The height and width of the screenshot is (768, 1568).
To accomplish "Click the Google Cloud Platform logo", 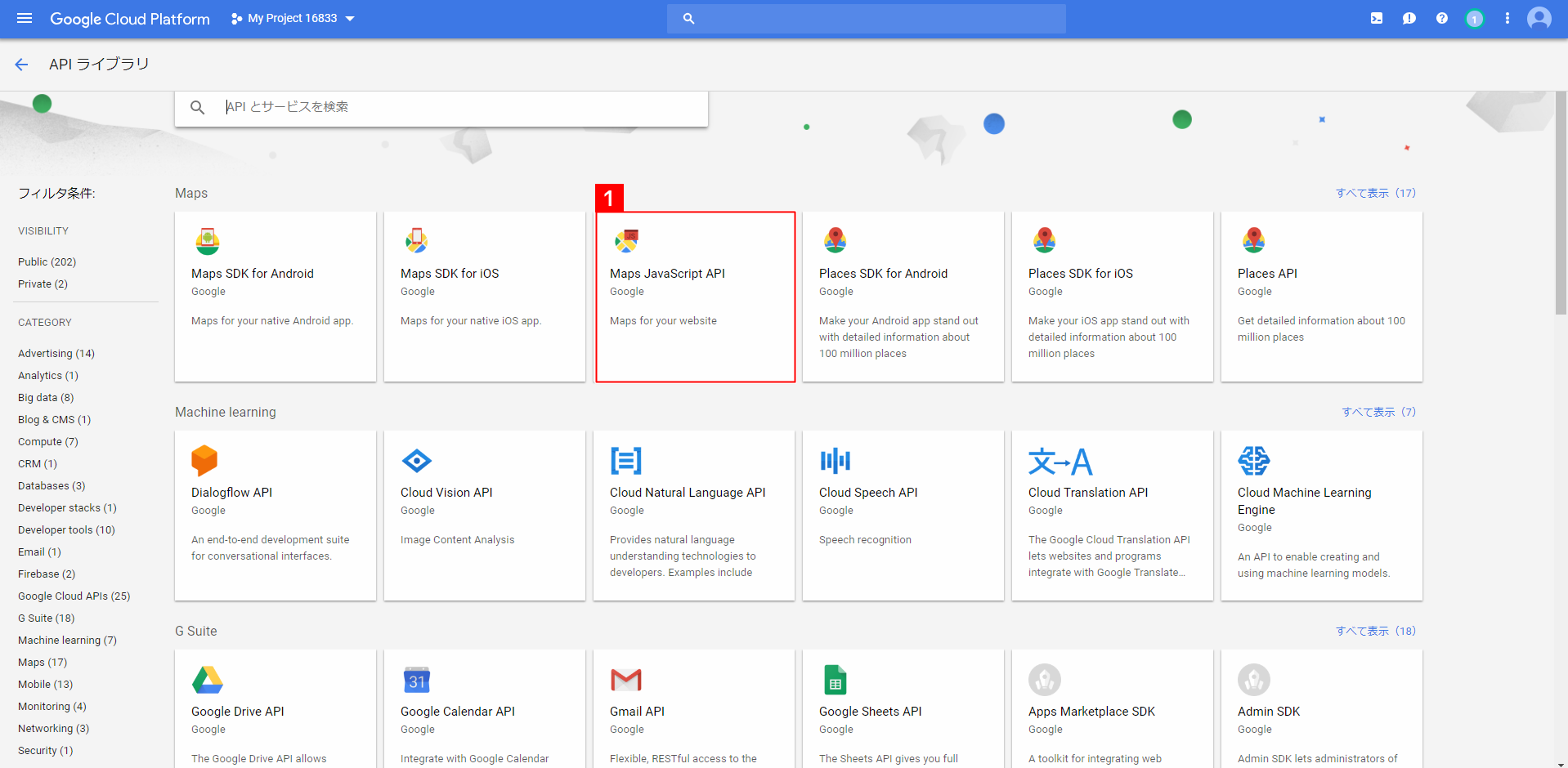I will point(130,19).
